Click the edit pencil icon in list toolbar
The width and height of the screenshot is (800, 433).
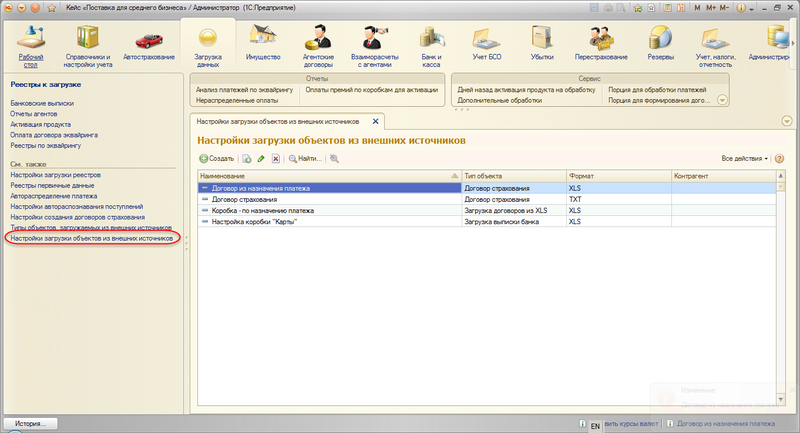click(x=261, y=158)
